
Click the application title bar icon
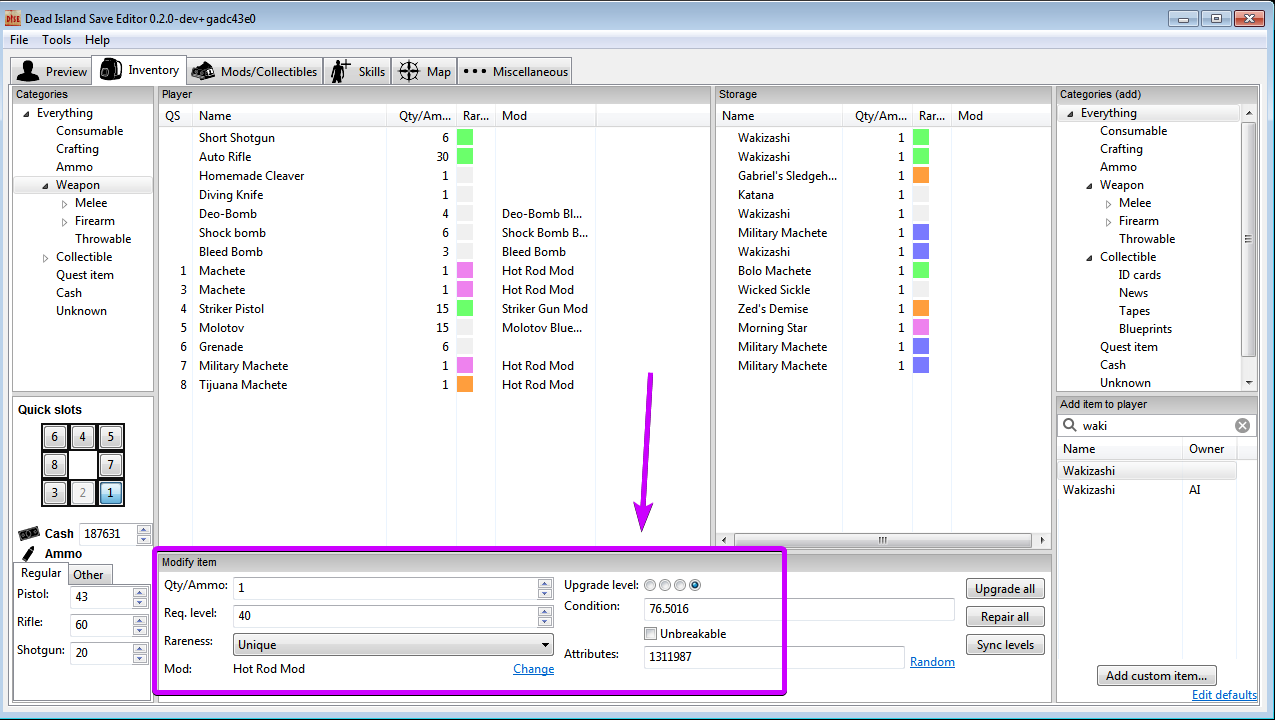tap(13, 18)
